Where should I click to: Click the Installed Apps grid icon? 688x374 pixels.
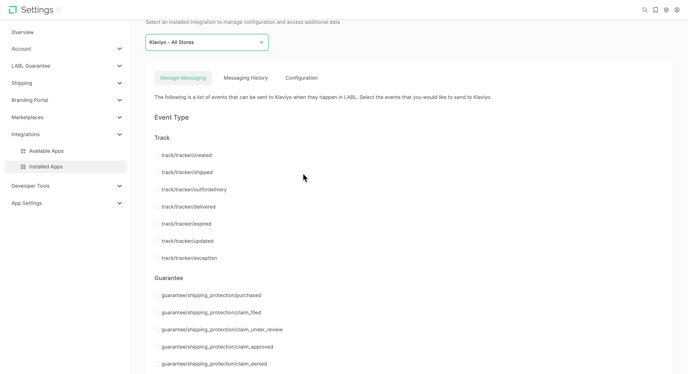pos(23,167)
